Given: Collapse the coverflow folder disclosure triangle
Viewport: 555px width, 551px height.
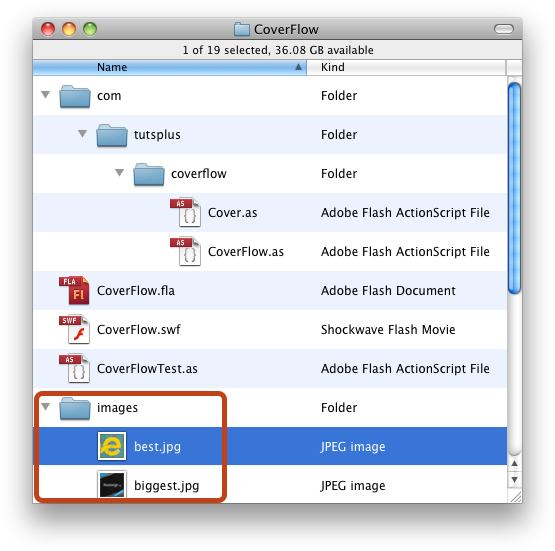Looking at the screenshot, I should [120, 173].
